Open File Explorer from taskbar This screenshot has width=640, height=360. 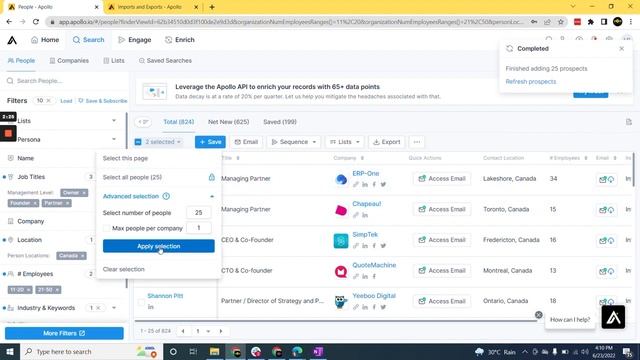tap(215, 351)
